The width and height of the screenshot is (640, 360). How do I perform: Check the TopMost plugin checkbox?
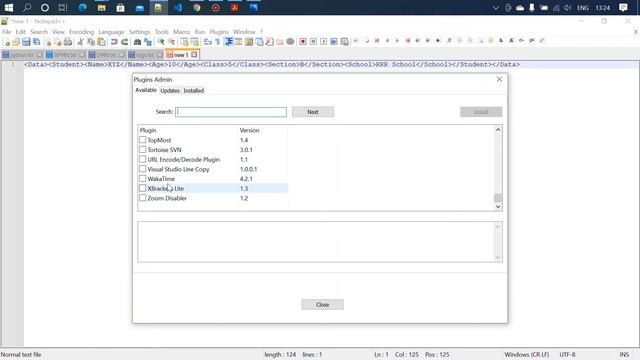(x=142, y=140)
